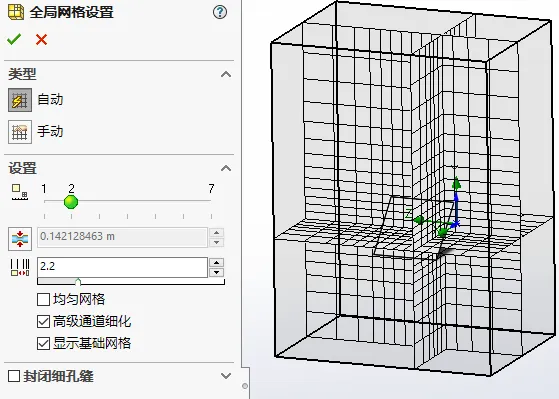Viewport: 559px width, 399px height.
Task: Click the 自动 label text
Action: coord(50,99)
